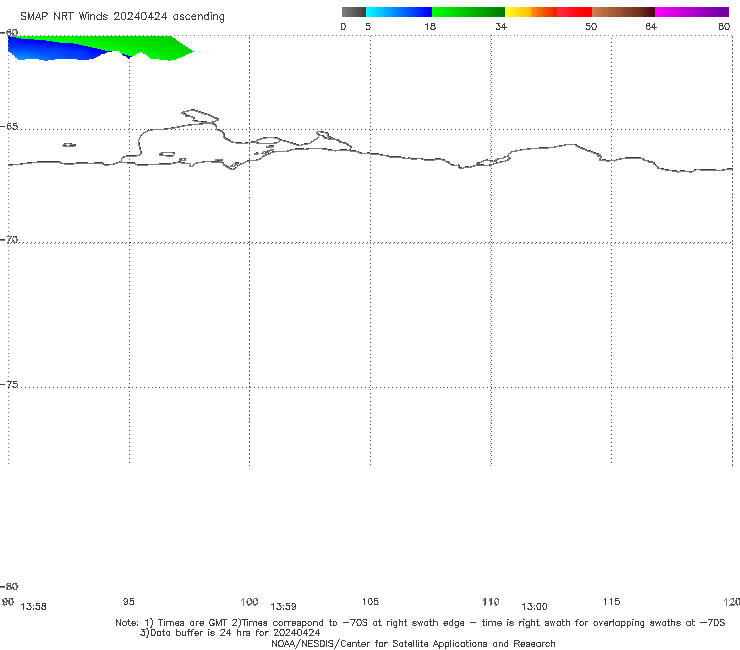The width and height of the screenshot is (740, 650).
Task: Click the colorbar label '34'
Action: (501, 26)
